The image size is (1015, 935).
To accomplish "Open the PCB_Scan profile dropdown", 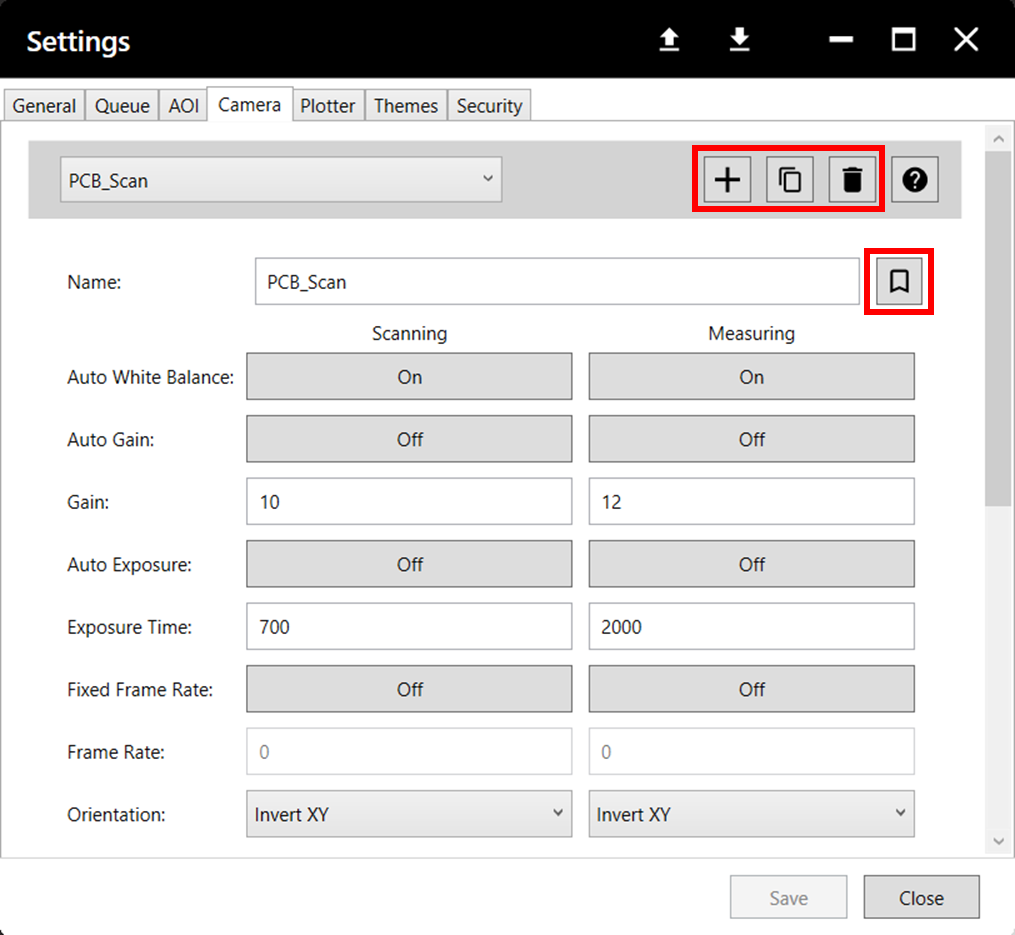I will pos(281,179).
